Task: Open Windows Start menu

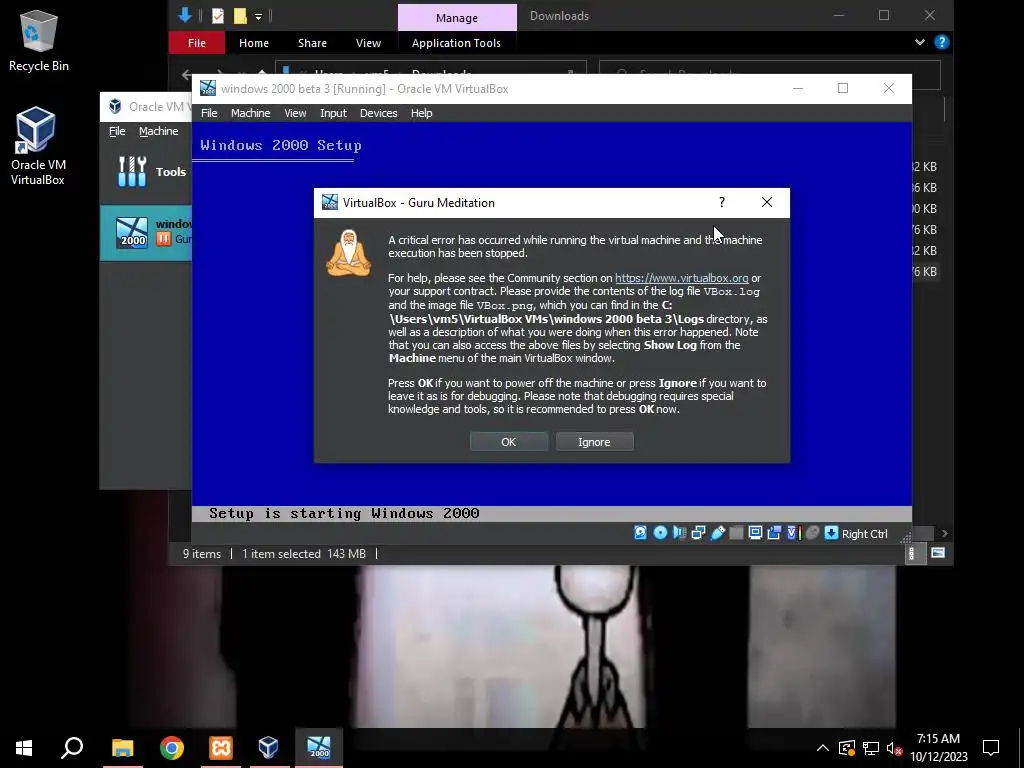Action: 24,748
